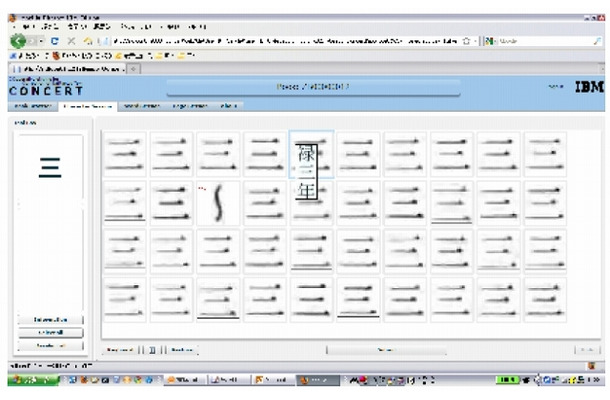Click the CONCERT logo
Viewport: 610px width, 400px height.
[46, 87]
